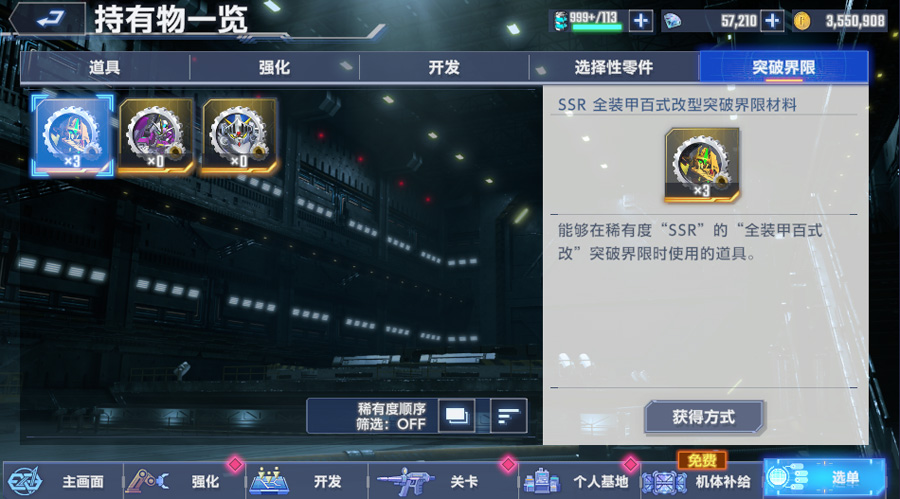Switch to the 开发 tab
The image size is (900, 499).
coord(444,68)
